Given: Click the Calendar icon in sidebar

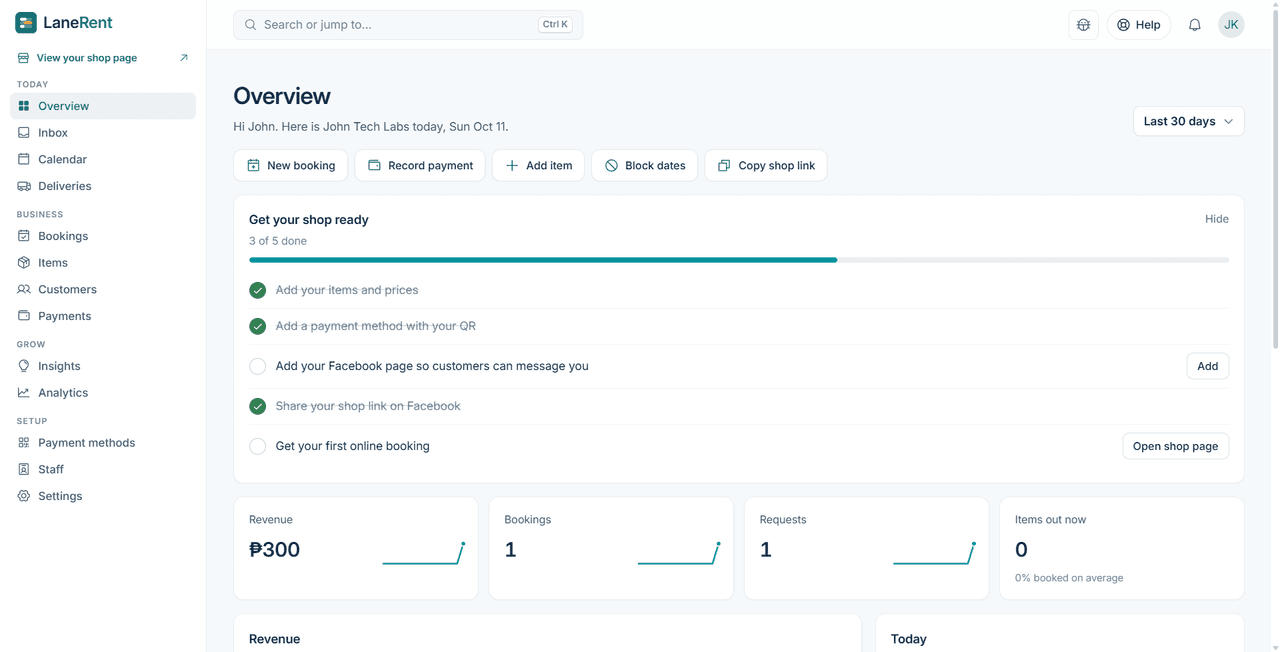Looking at the screenshot, I should point(24,159).
